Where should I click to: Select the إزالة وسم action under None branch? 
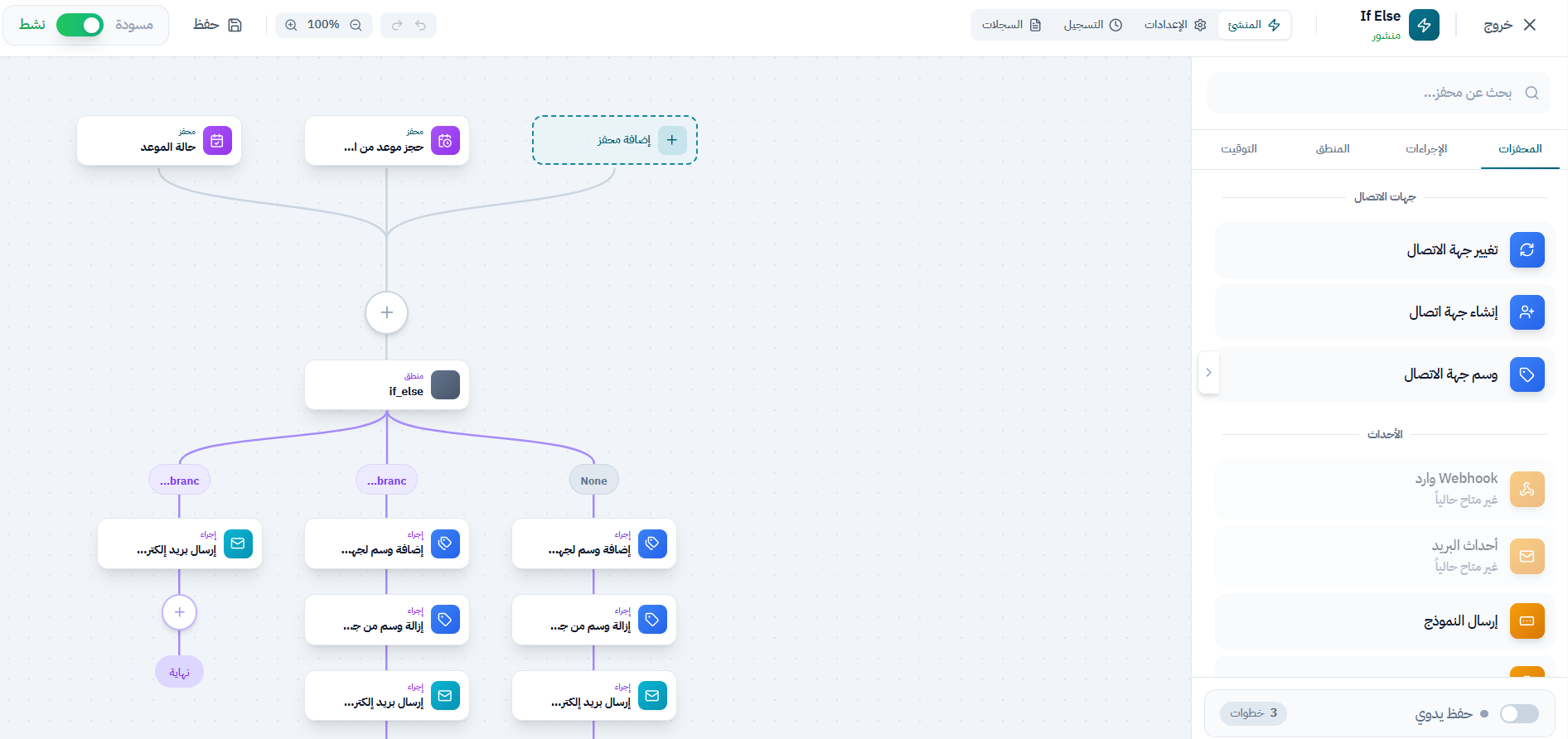click(x=594, y=620)
